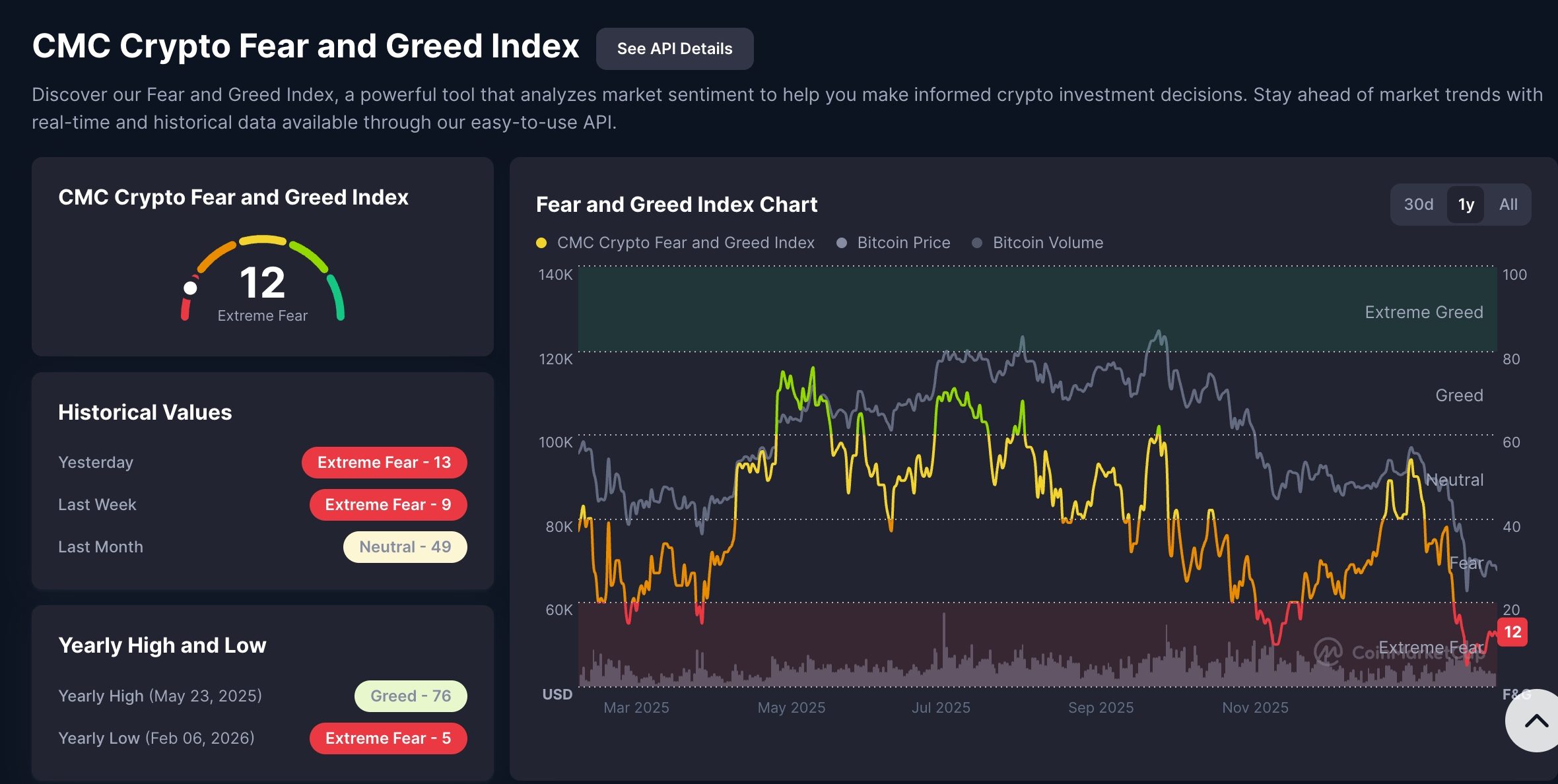Click the Greed zone label on chart
Viewport: 1558px width, 784px height.
(x=1460, y=395)
